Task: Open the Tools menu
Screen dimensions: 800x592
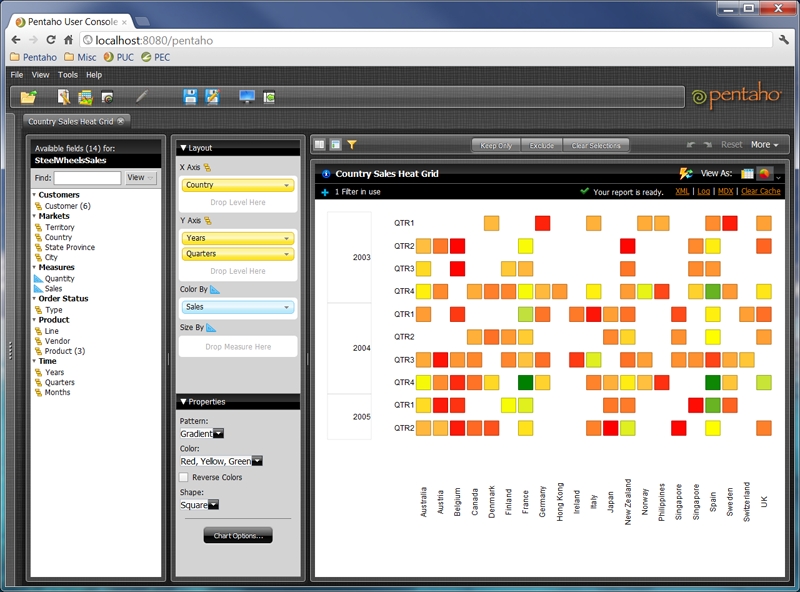Action: (x=68, y=75)
